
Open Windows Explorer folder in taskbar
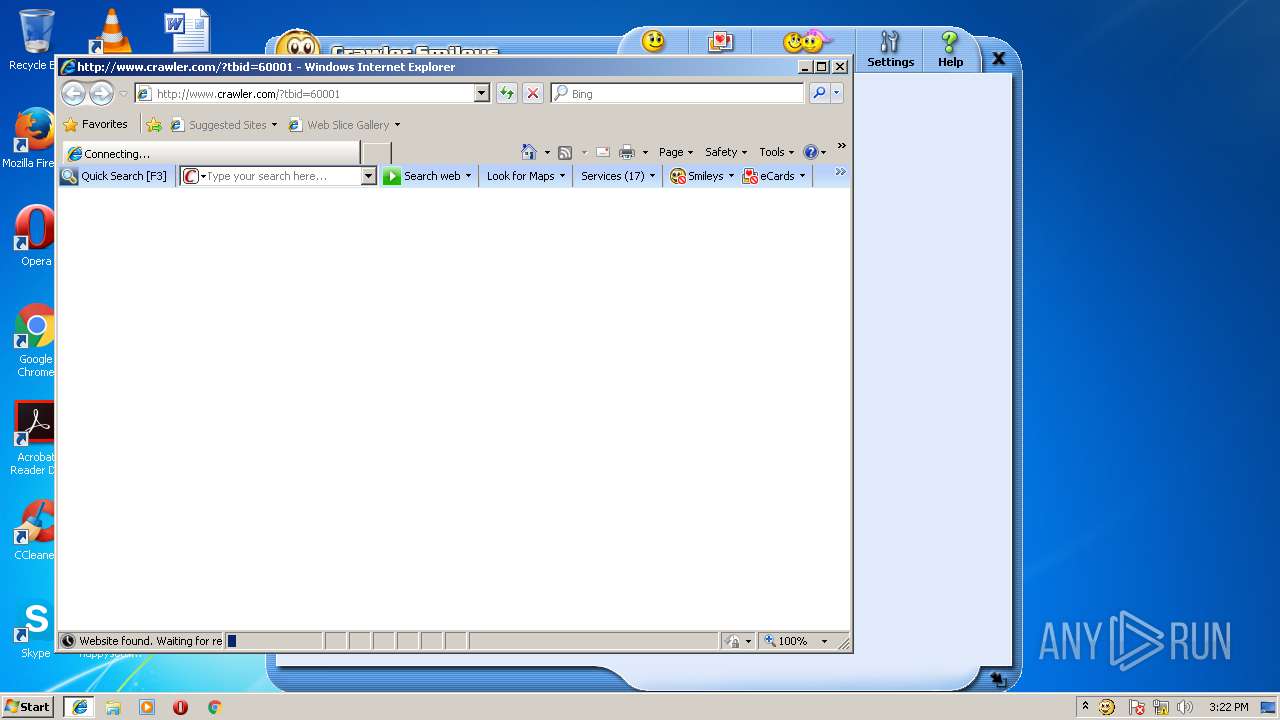pyautogui.click(x=113, y=706)
